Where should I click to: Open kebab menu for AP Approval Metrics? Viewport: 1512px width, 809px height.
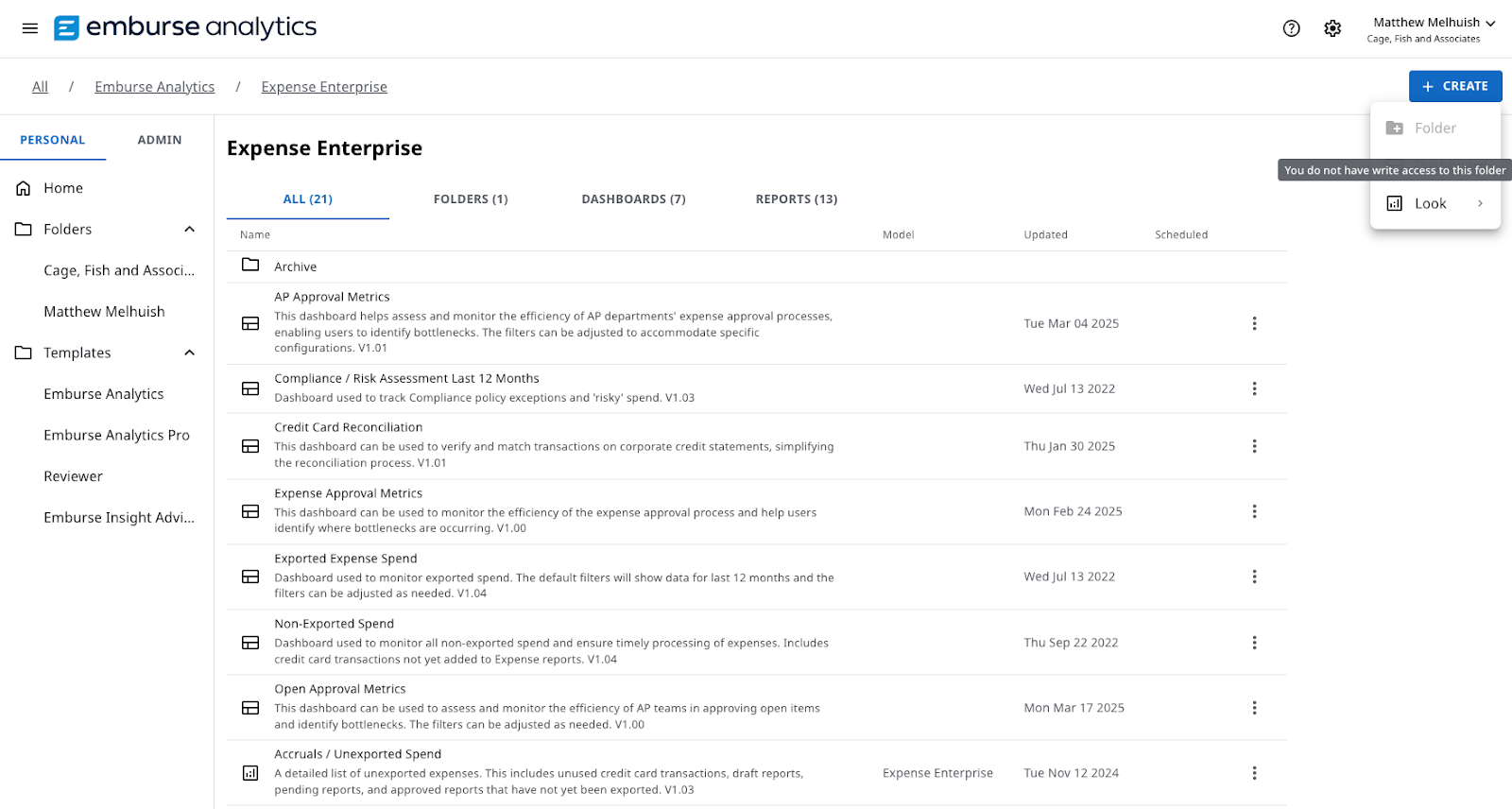click(x=1254, y=323)
